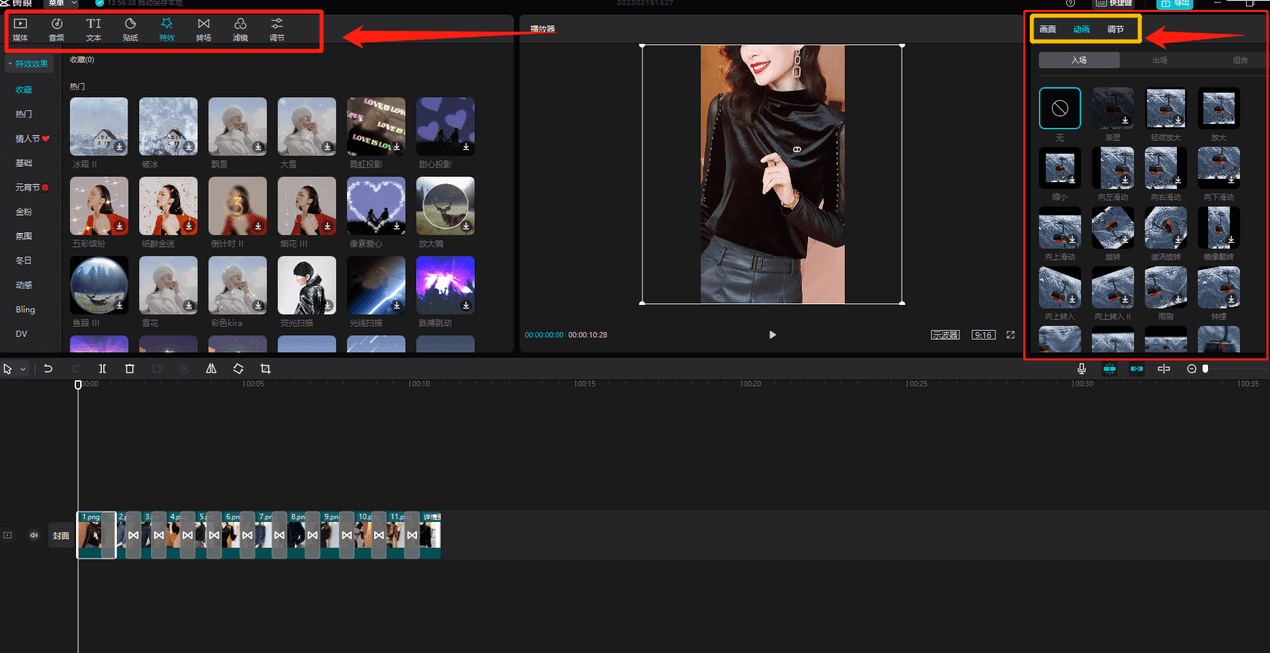The height and width of the screenshot is (653, 1270).
Task: Click the 9:16 aspect ratio button
Action: [983, 335]
